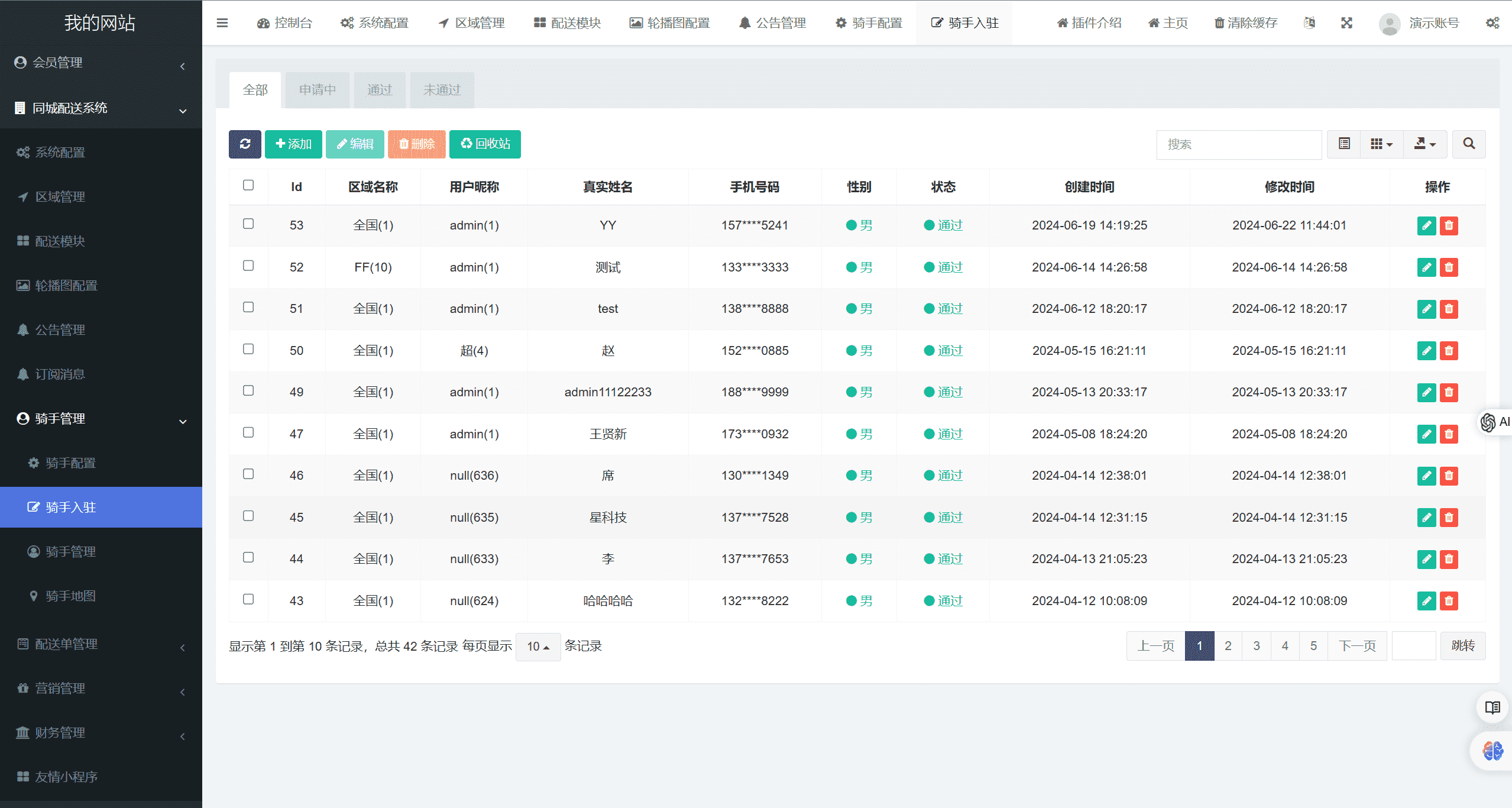Screen dimensions: 1512x808
Task: Open the columns grid dropdown
Action: (x=1382, y=144)
